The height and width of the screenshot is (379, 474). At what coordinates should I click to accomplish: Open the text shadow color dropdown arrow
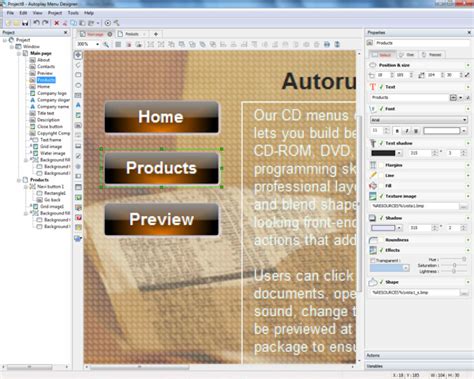(399, 153)
